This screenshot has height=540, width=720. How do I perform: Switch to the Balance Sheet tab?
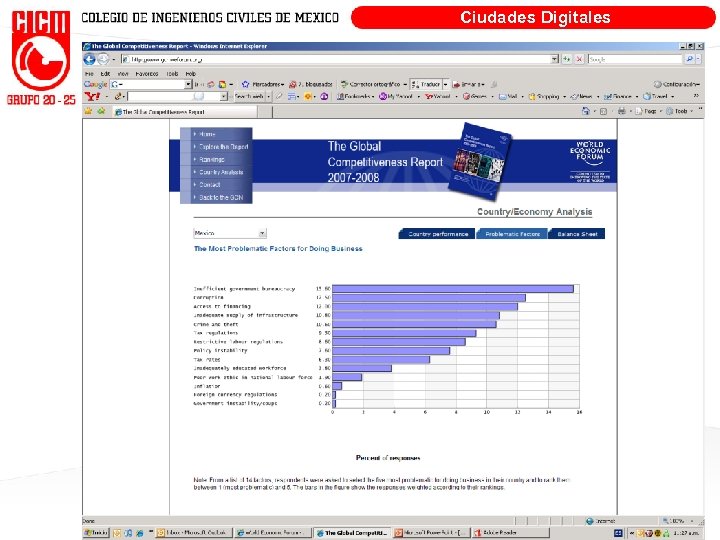coord(577,234)
